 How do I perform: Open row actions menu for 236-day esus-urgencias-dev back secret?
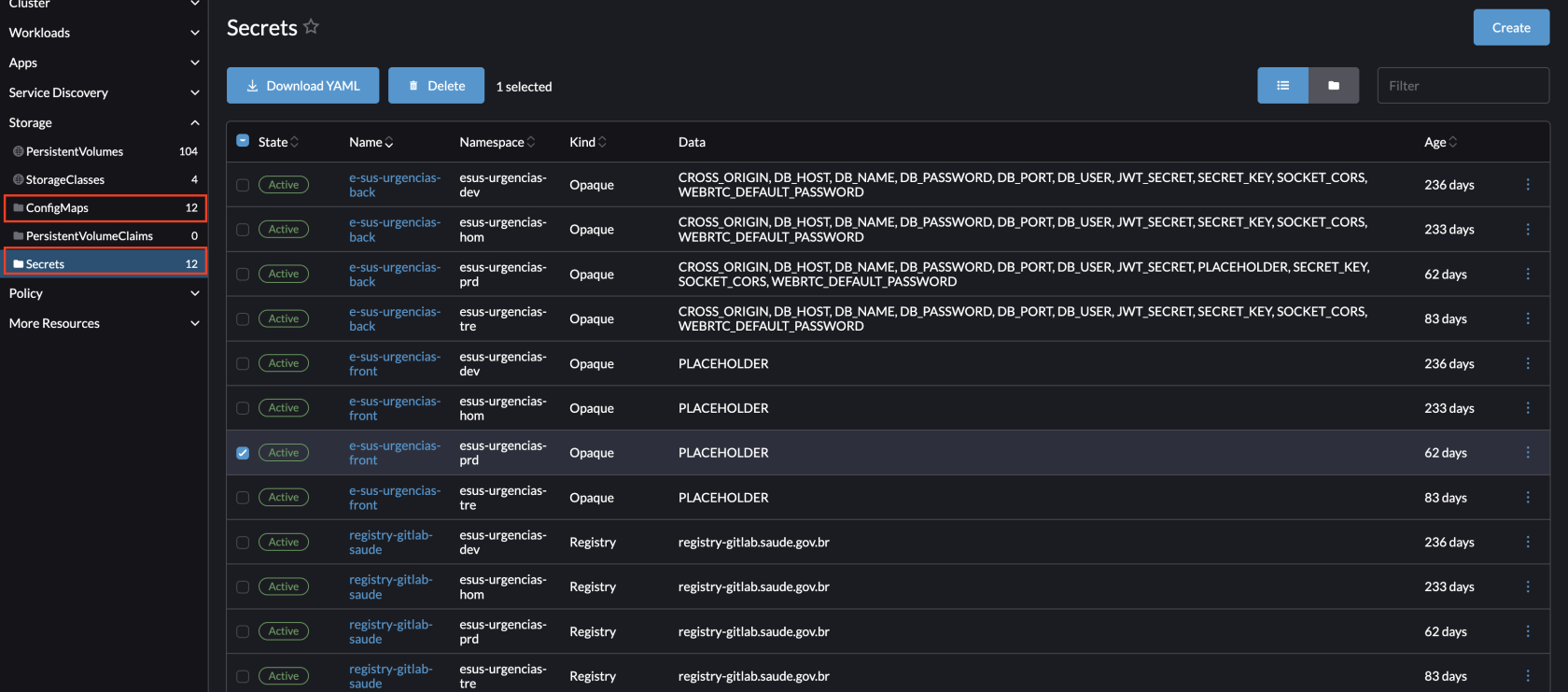pyautogui.click(x=1527, y=185)
